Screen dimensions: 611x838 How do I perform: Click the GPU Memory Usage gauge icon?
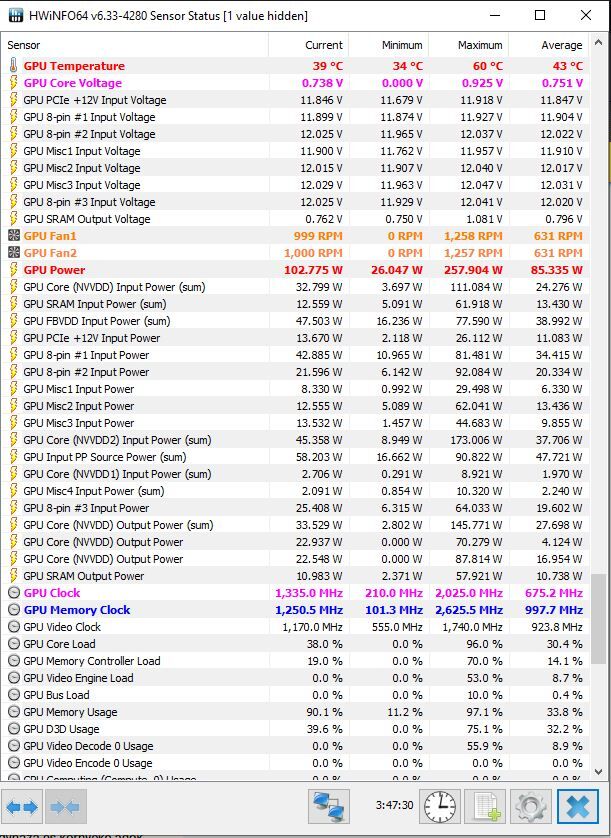click(x=14, y=712)
